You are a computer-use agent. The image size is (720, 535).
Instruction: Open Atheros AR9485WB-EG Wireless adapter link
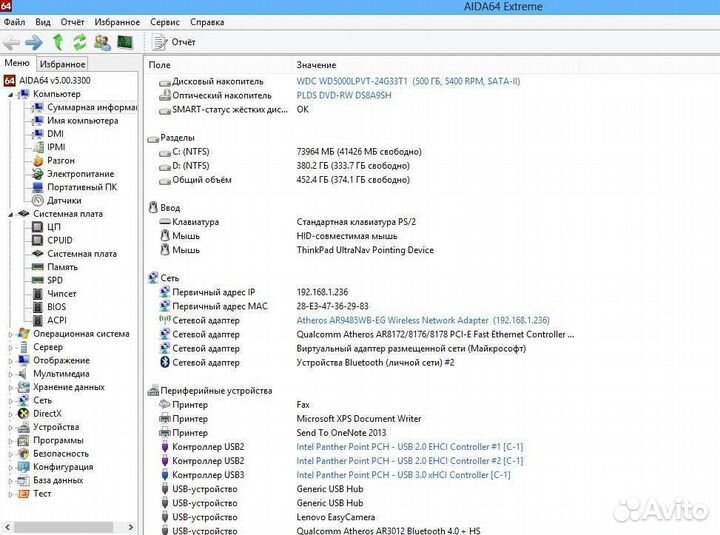(x=423, y=321)
